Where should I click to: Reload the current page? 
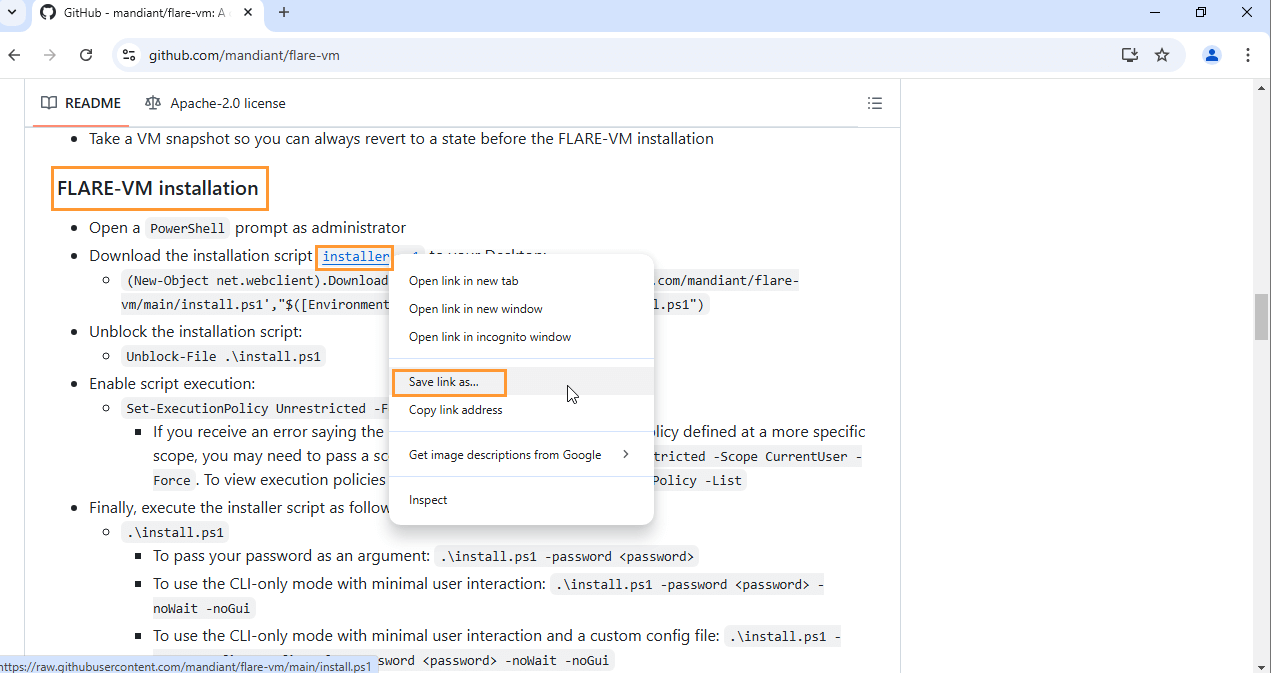pyautogui.click(x=86, y=55)
